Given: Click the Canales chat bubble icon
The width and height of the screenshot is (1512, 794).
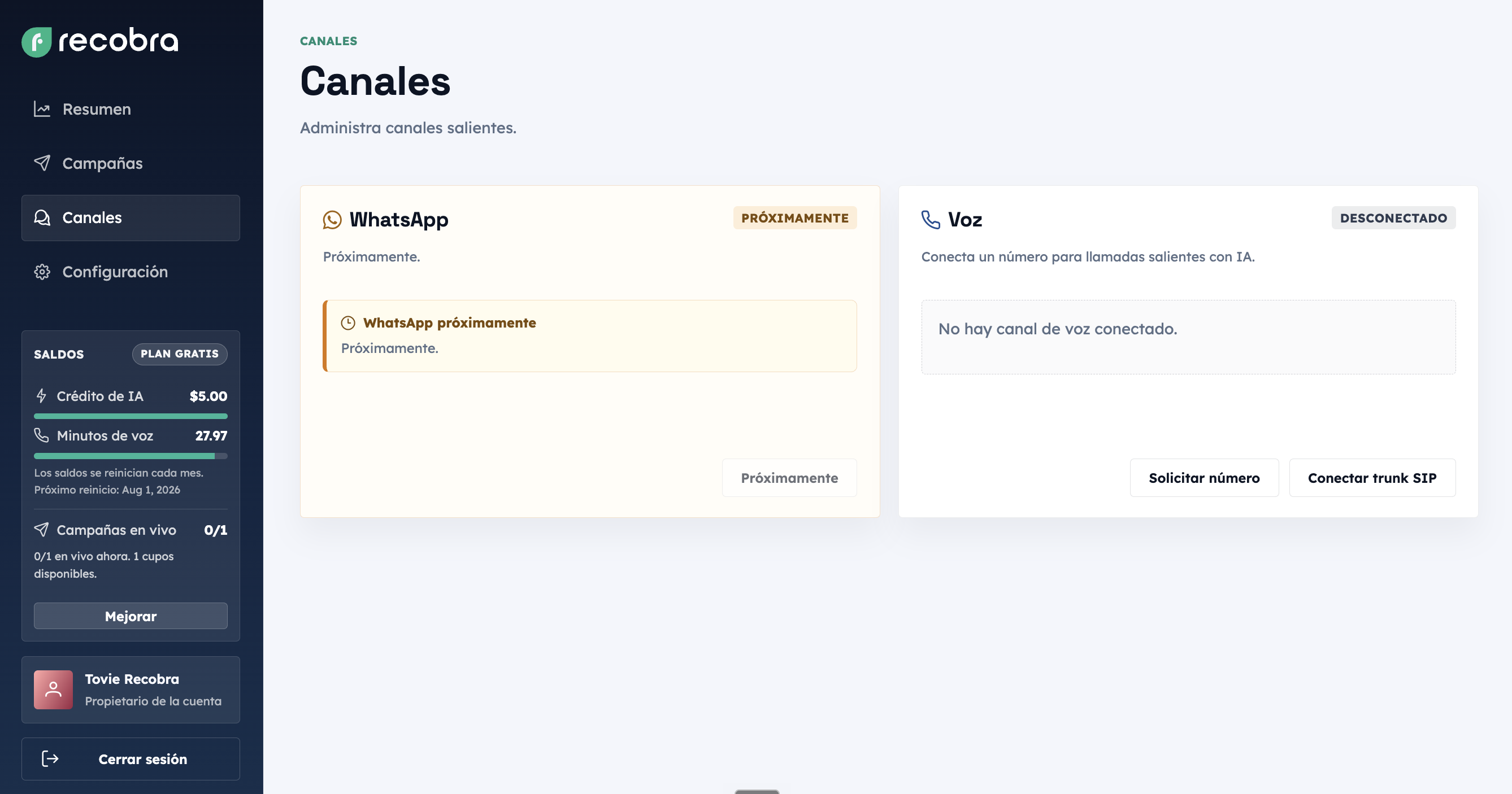Looking at the screenshot, I should pos(42,218).
